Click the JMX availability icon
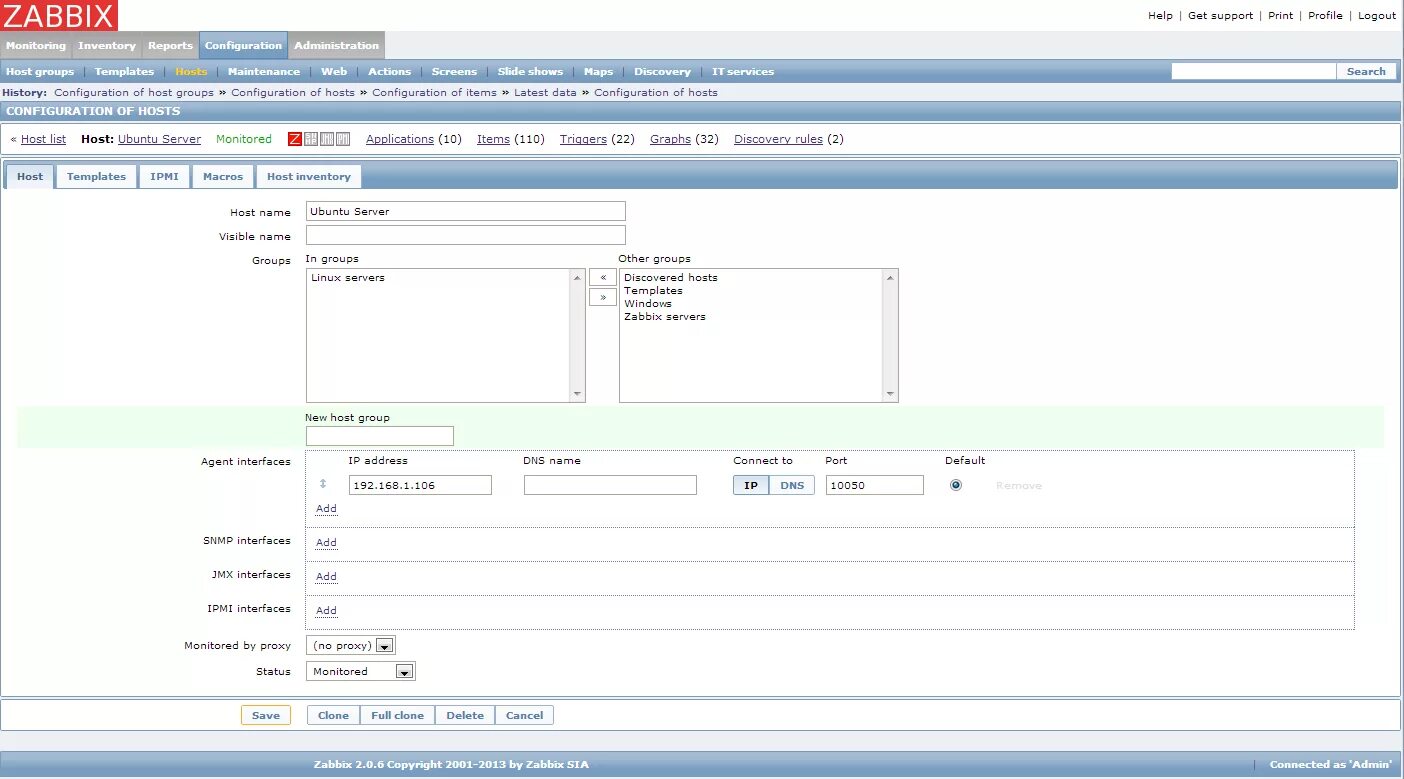Viewport: 1404px width, 779px height. click(x=327, y=139)
